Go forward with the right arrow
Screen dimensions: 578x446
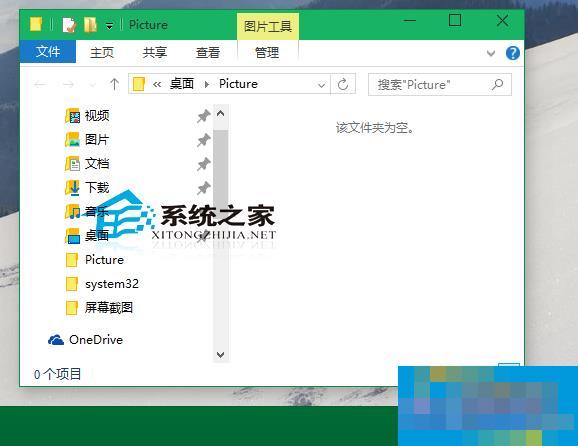pos(69,85)
